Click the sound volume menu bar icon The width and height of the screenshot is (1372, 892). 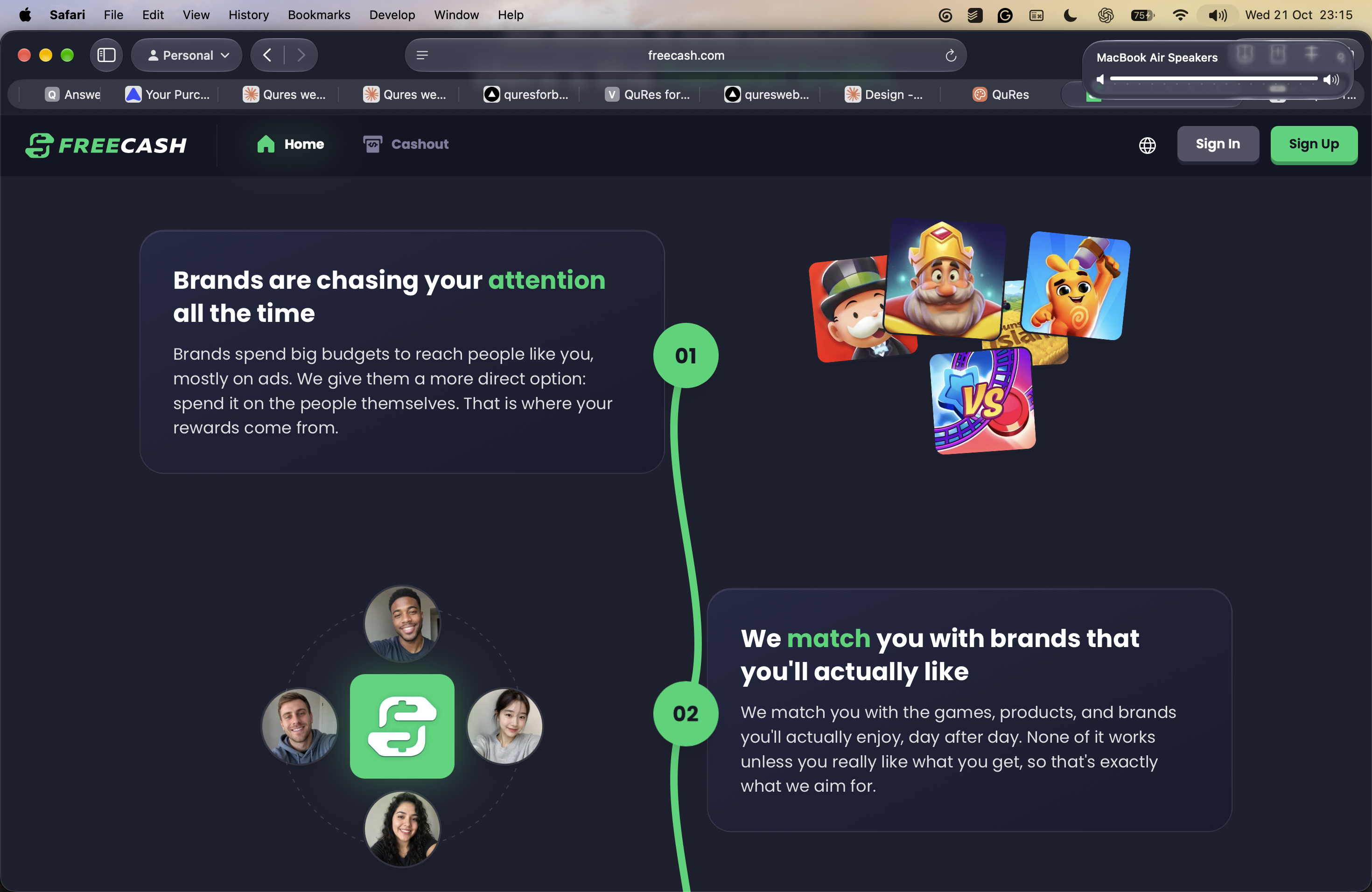(x=1218, y=15)
